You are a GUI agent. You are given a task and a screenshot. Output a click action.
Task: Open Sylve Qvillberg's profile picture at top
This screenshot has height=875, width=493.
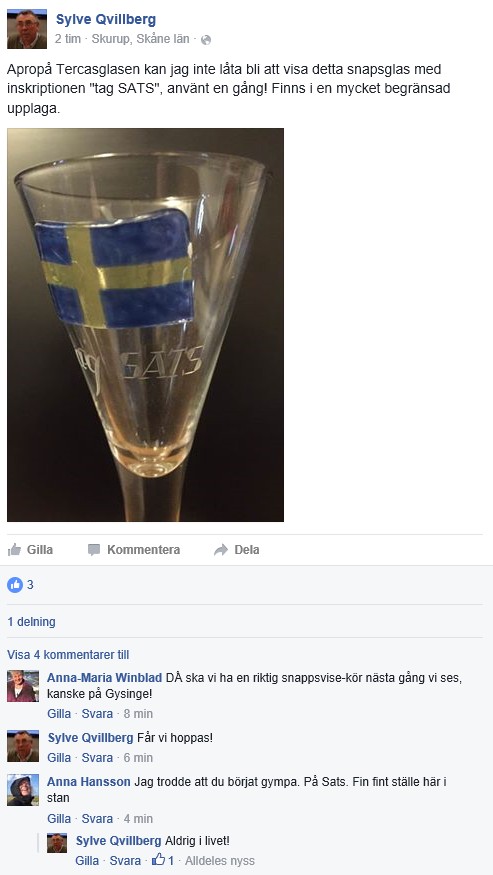pyautogui.click(x=27, y=29)
